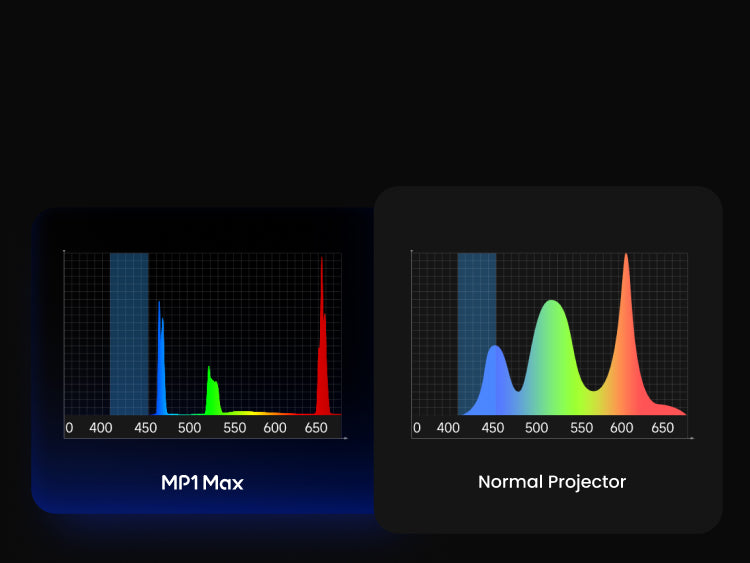Image resolution: width=750 pixels, height=563 pixels.
Task: Click the MP1 Max label
Action: 202,483
